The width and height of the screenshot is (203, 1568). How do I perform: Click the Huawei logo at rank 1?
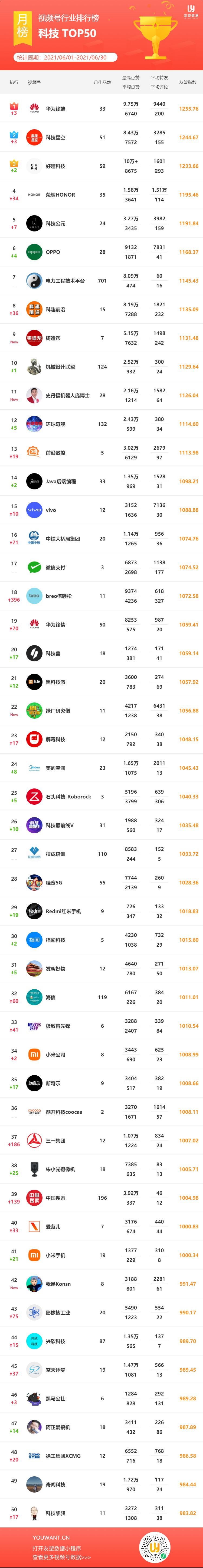34,109
